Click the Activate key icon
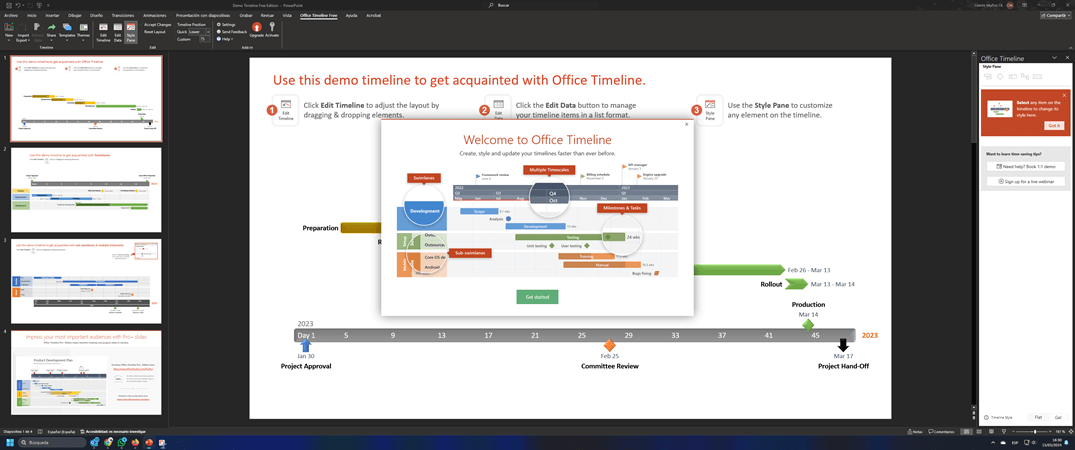Image resolution: width=1075 pixels, height=450 pixels. [272, 29]
